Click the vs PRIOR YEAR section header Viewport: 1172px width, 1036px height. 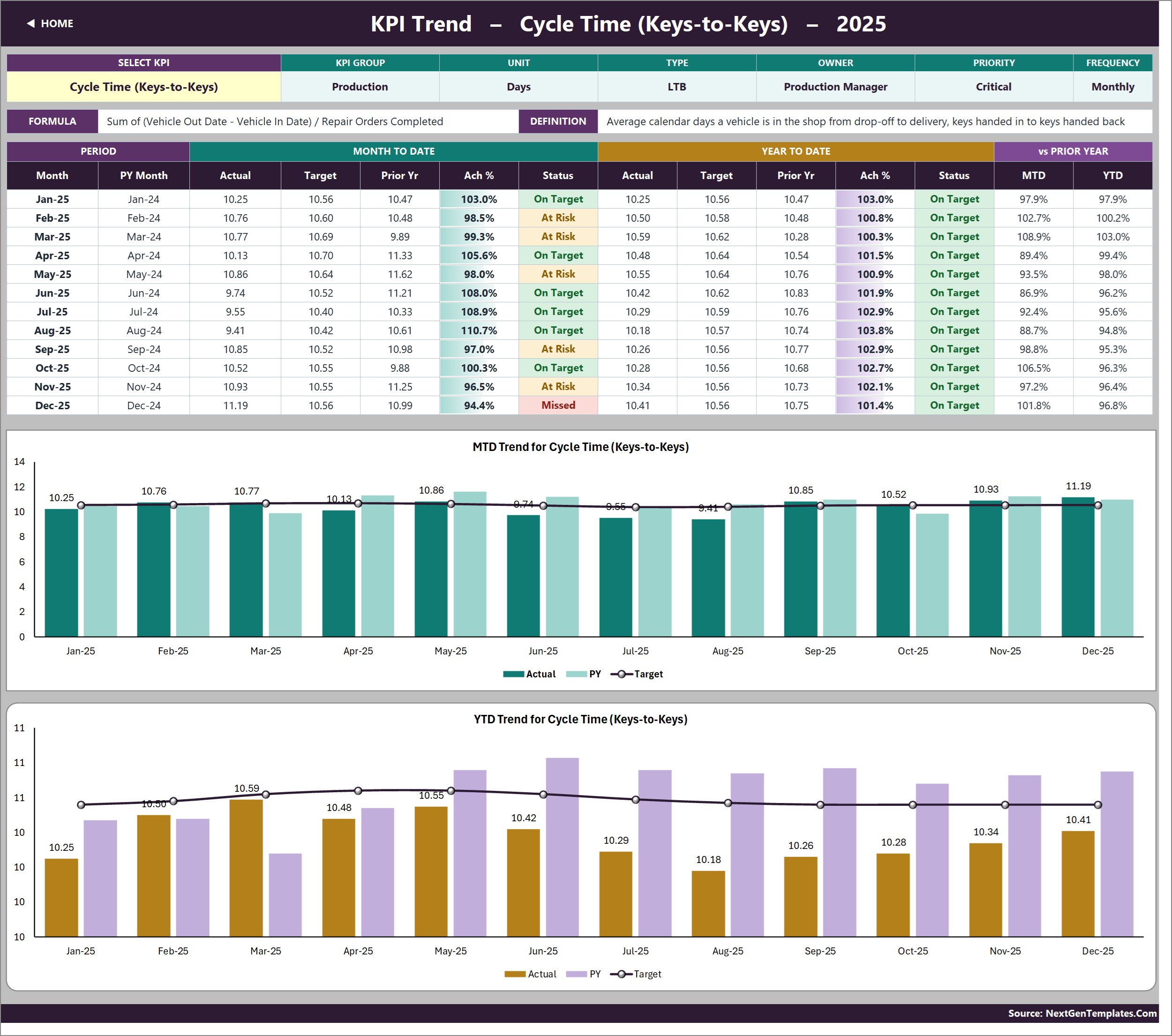point(1073,151)
